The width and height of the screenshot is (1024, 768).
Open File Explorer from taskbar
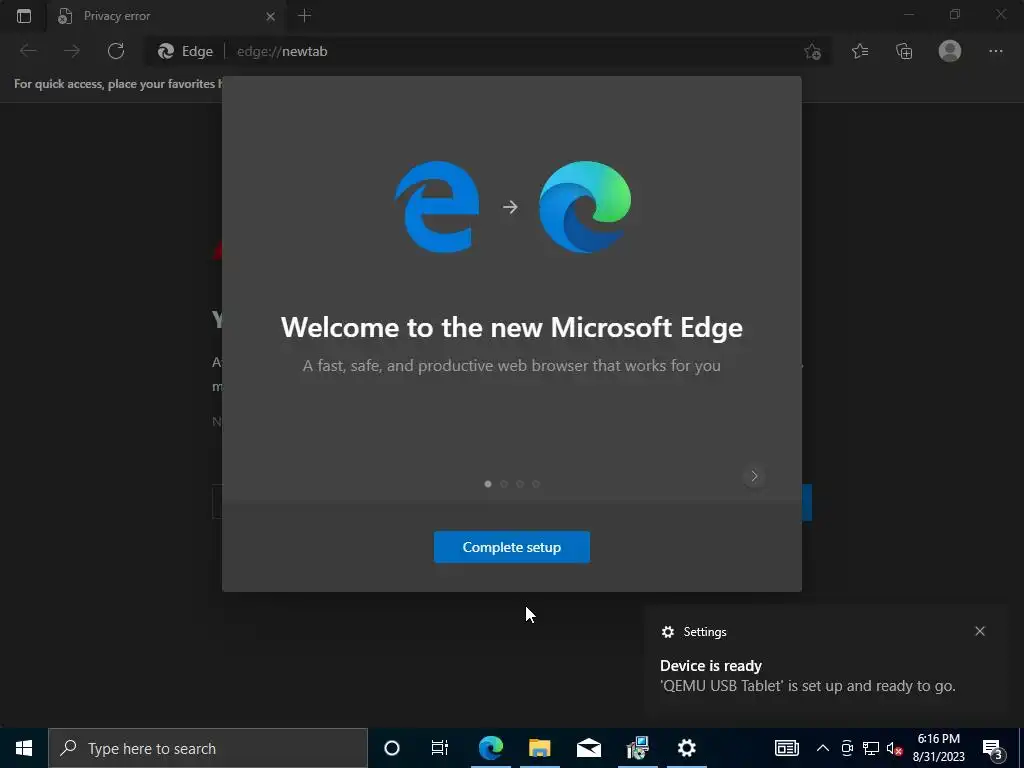pyautogui.click(x=539, y=748)
